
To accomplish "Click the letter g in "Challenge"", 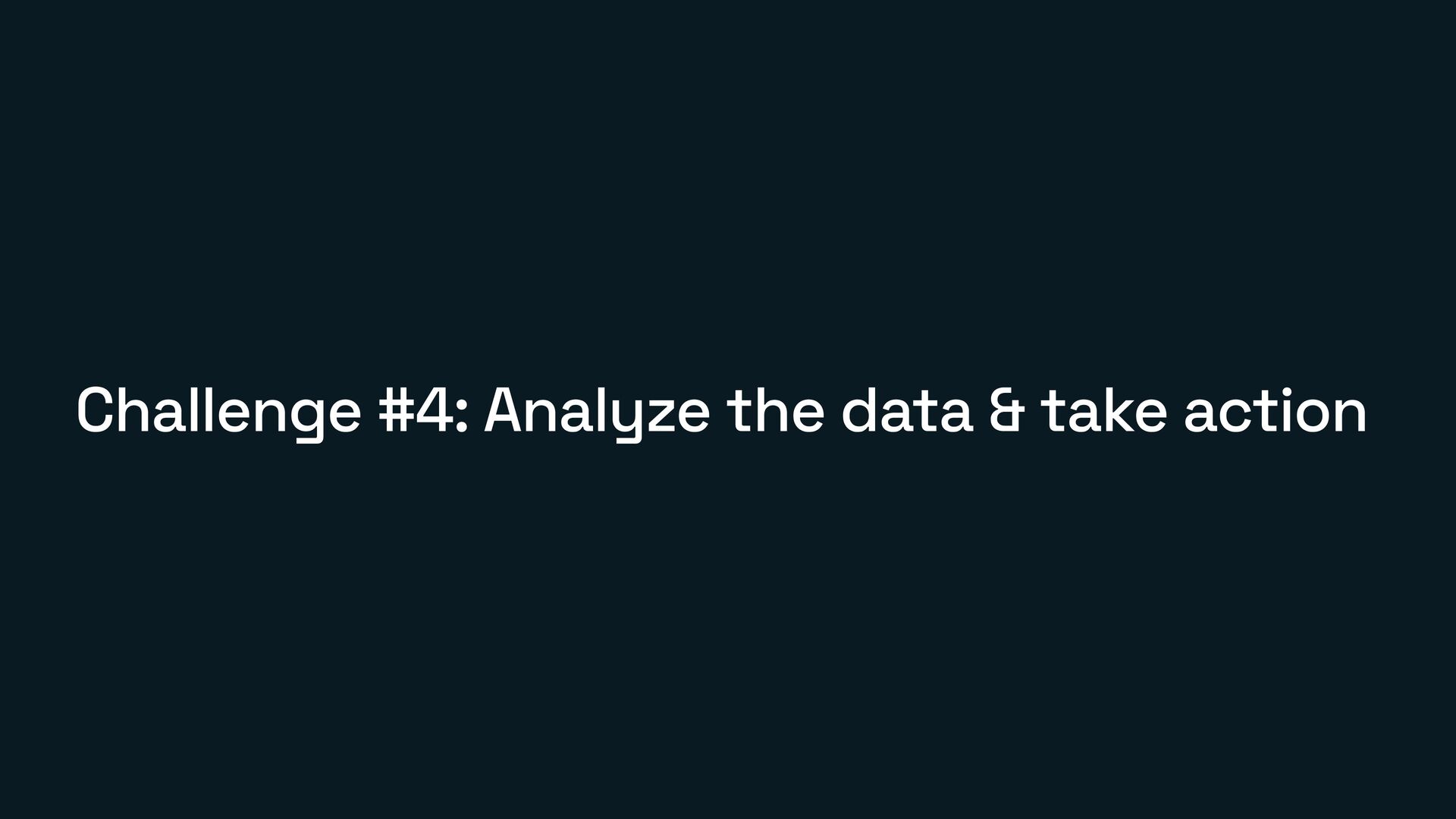I will pyautogui.click(x=306, y=421).
